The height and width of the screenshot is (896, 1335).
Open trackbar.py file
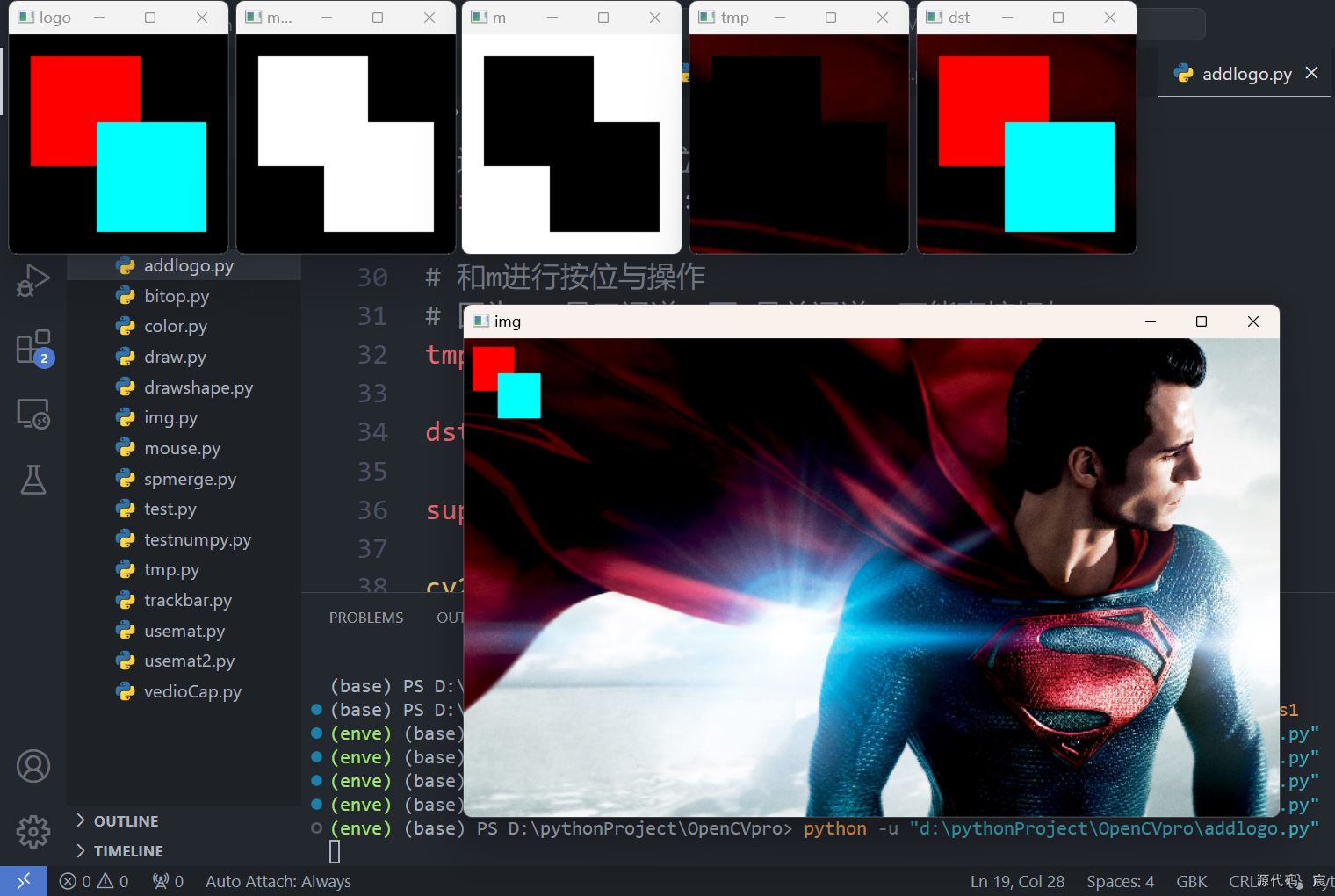(x=184, y=600)
